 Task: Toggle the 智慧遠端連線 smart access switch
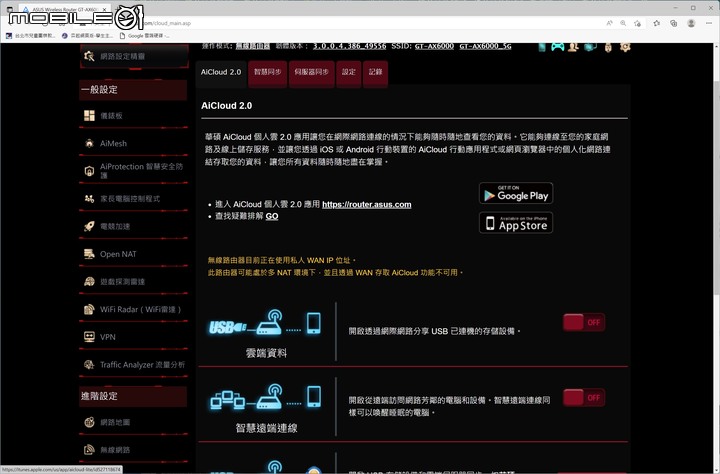coord(584,398)
